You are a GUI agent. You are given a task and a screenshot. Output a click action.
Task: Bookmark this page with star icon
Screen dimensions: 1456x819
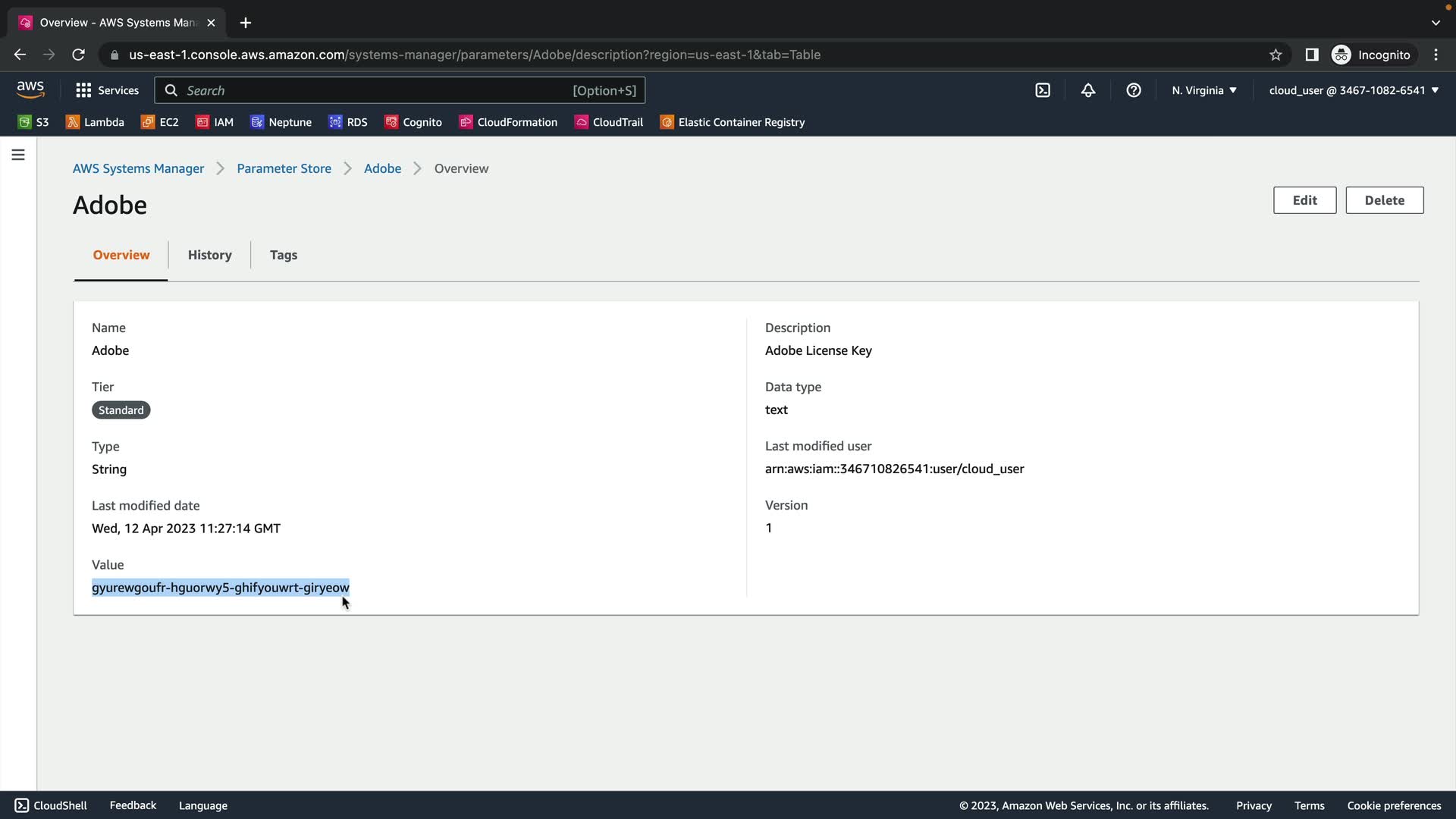(x=1276, y=55)
